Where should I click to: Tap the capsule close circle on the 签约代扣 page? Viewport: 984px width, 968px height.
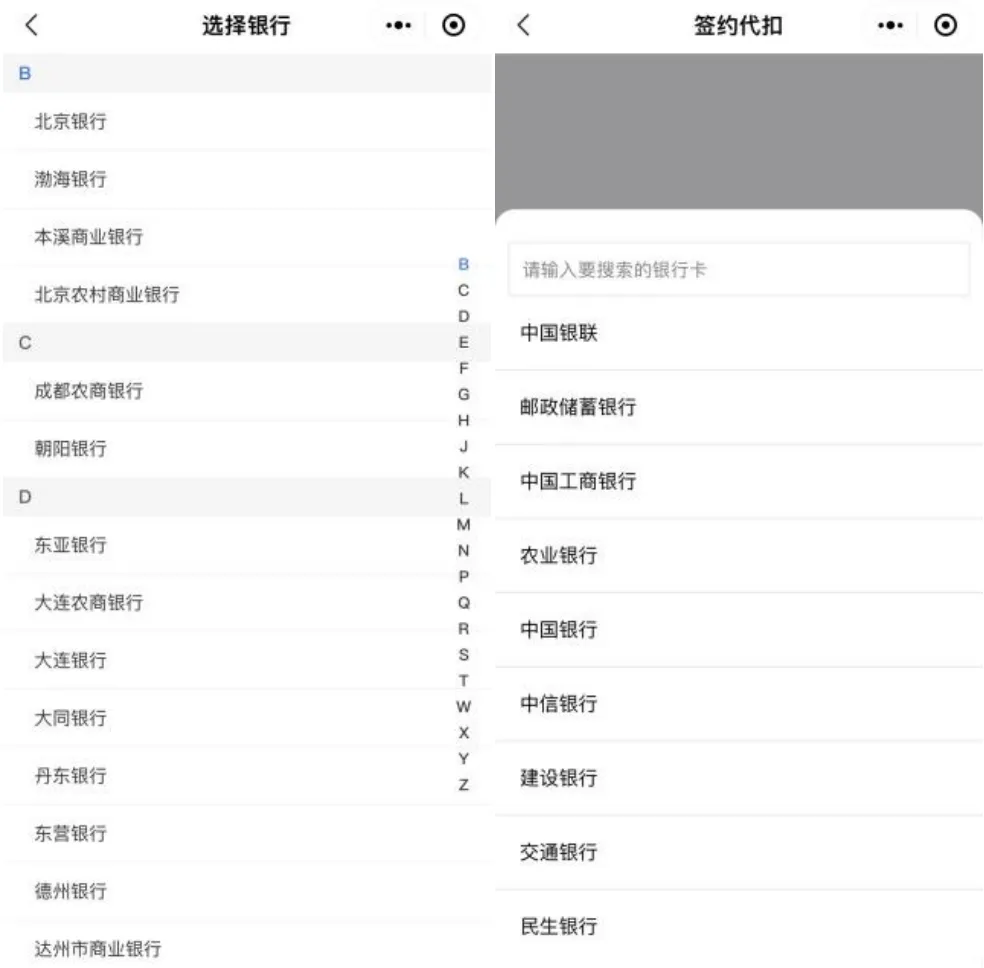click(x=947, y=25)
